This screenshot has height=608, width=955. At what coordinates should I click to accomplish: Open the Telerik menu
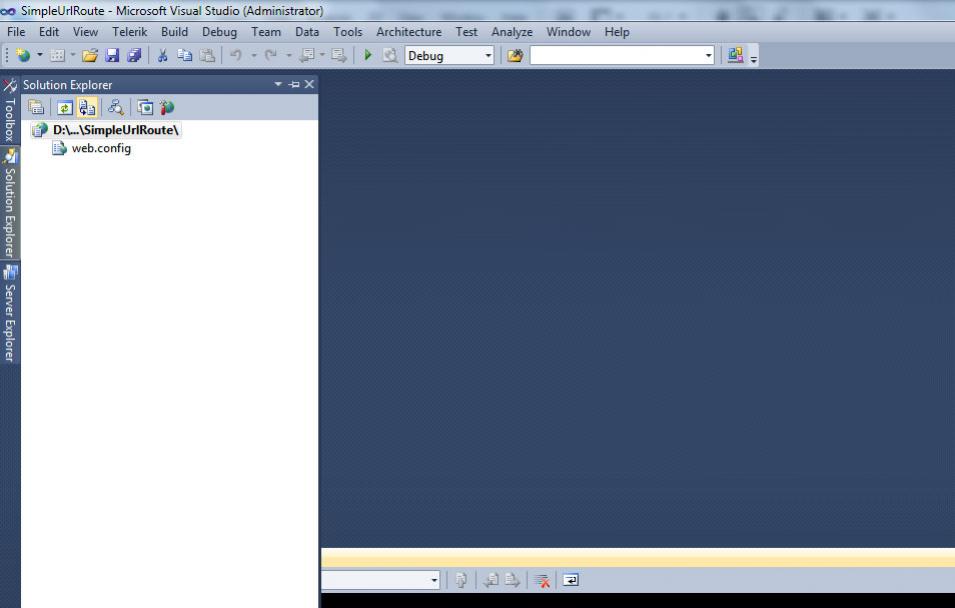coord(129,32)
